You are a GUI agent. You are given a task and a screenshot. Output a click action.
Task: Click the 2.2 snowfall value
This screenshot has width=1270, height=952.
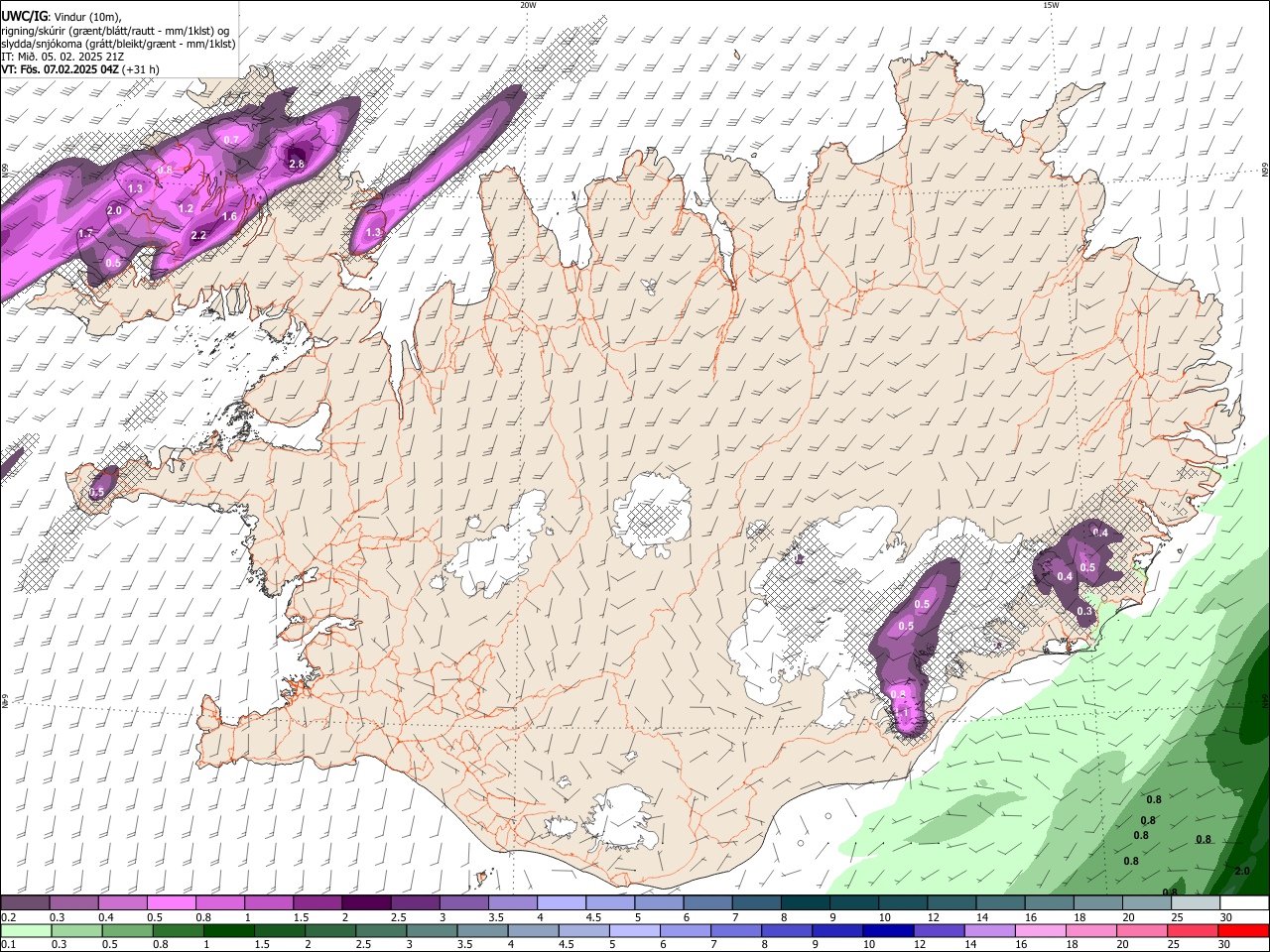coord(198,235)
